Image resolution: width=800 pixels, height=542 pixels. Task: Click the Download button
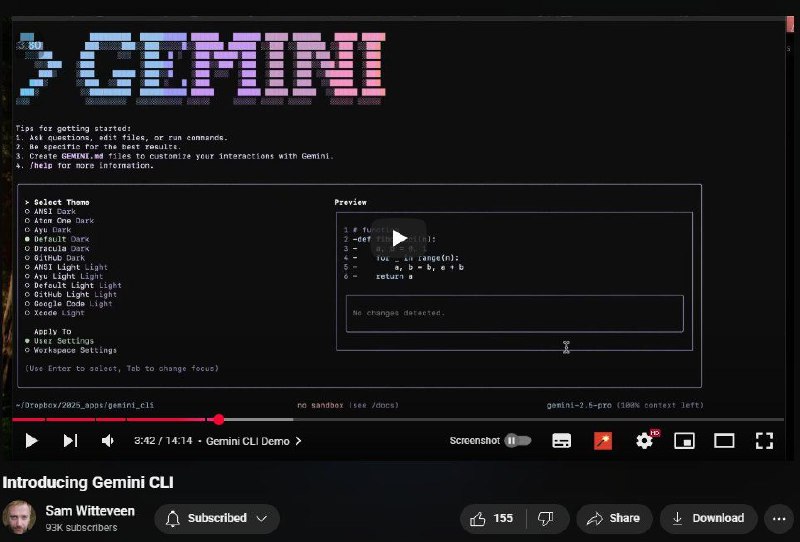click(708, 519)
